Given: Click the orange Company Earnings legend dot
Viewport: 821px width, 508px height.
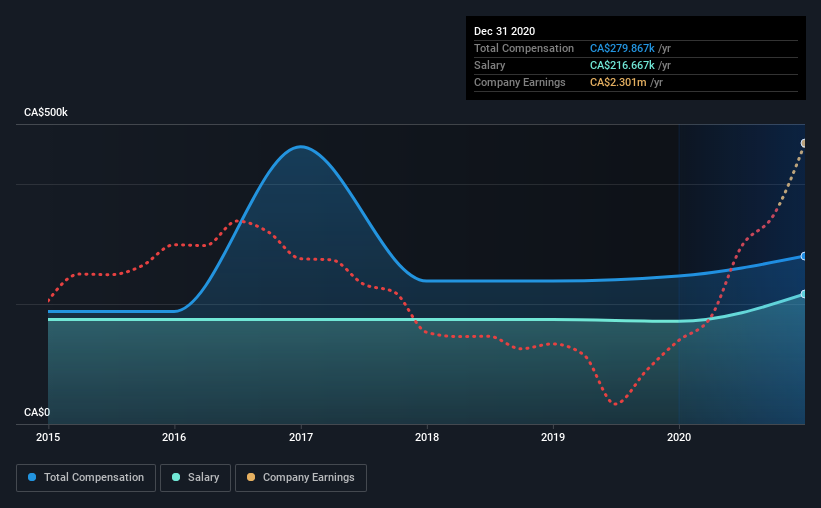Looking at the screenshot, I should point(251,477).
